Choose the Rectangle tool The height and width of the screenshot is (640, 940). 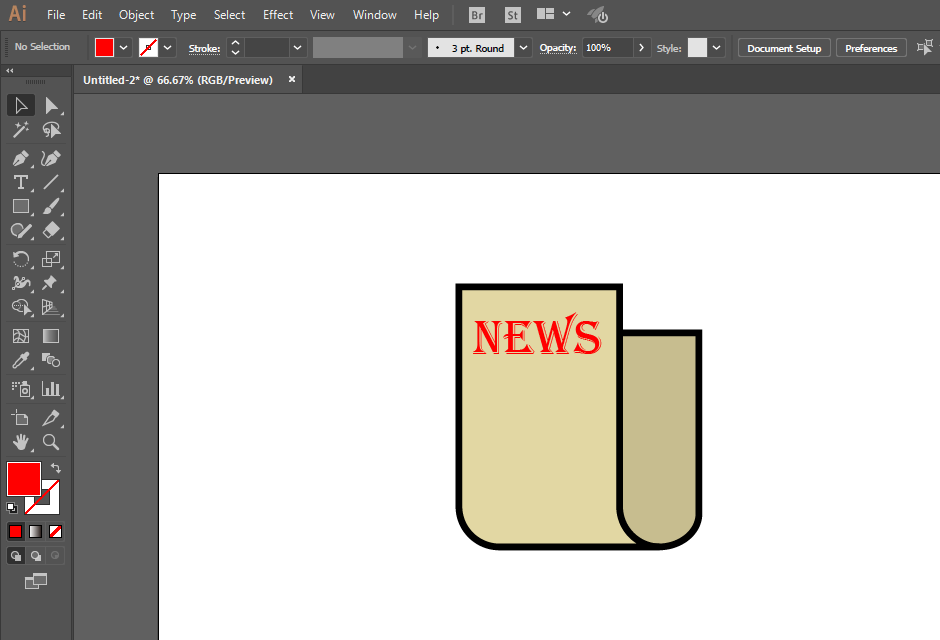pos(21,206)
